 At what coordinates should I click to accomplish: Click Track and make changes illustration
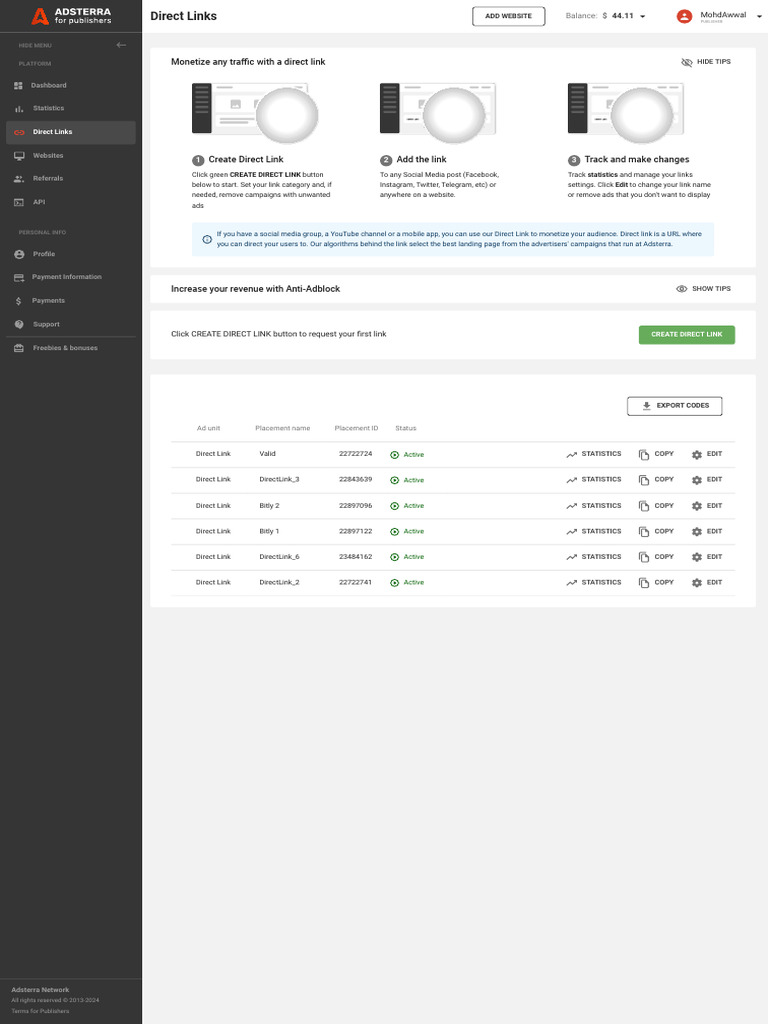click(626, 114)
